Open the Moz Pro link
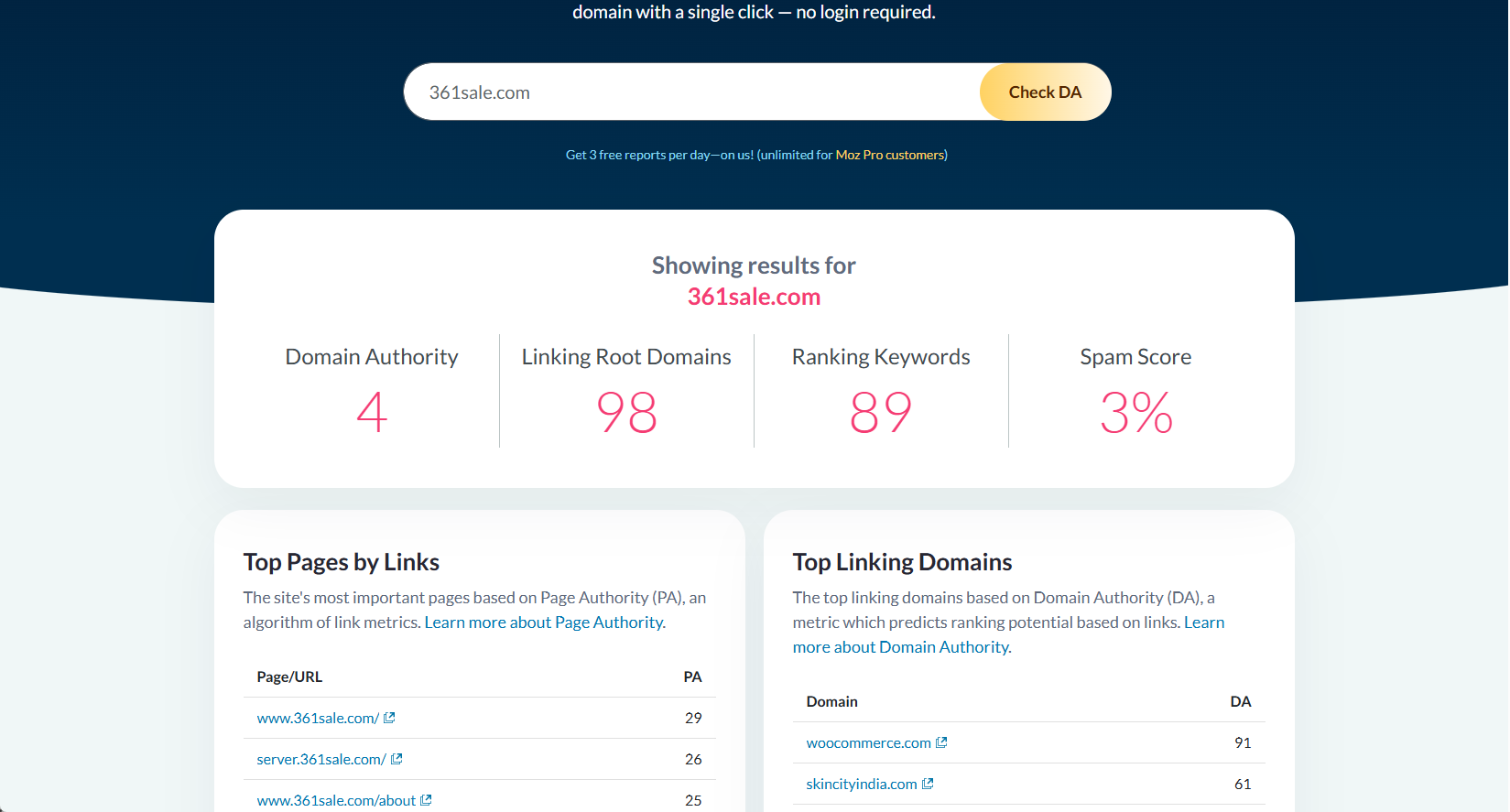The height and width of the screenshot is (812, 1510). [x=859, y=155]
